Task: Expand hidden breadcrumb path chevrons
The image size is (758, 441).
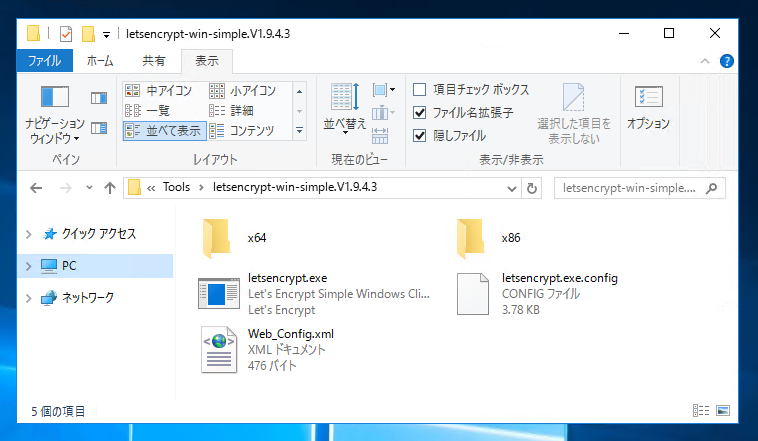Action: [x=151, y=188]
